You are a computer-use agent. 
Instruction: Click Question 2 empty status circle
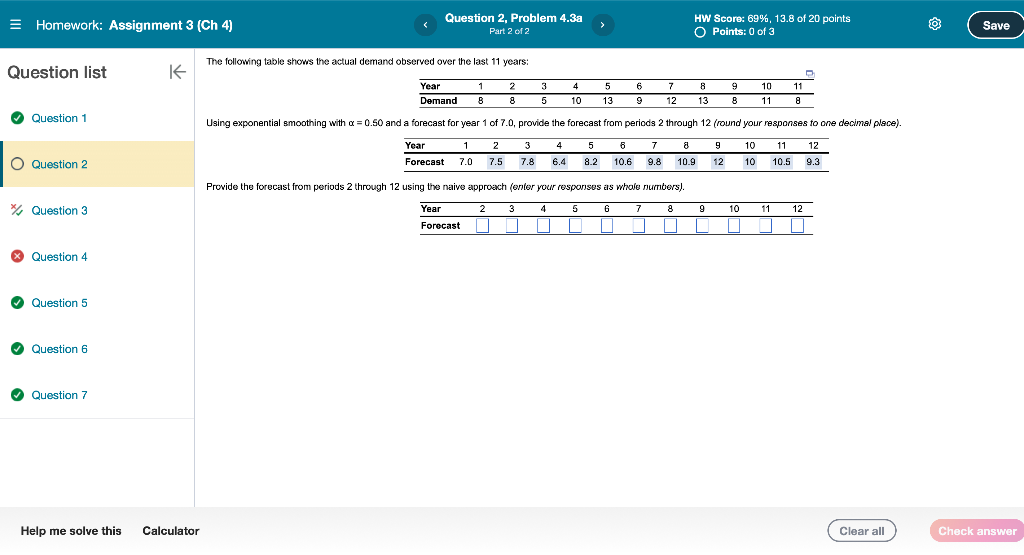point(18,164)
